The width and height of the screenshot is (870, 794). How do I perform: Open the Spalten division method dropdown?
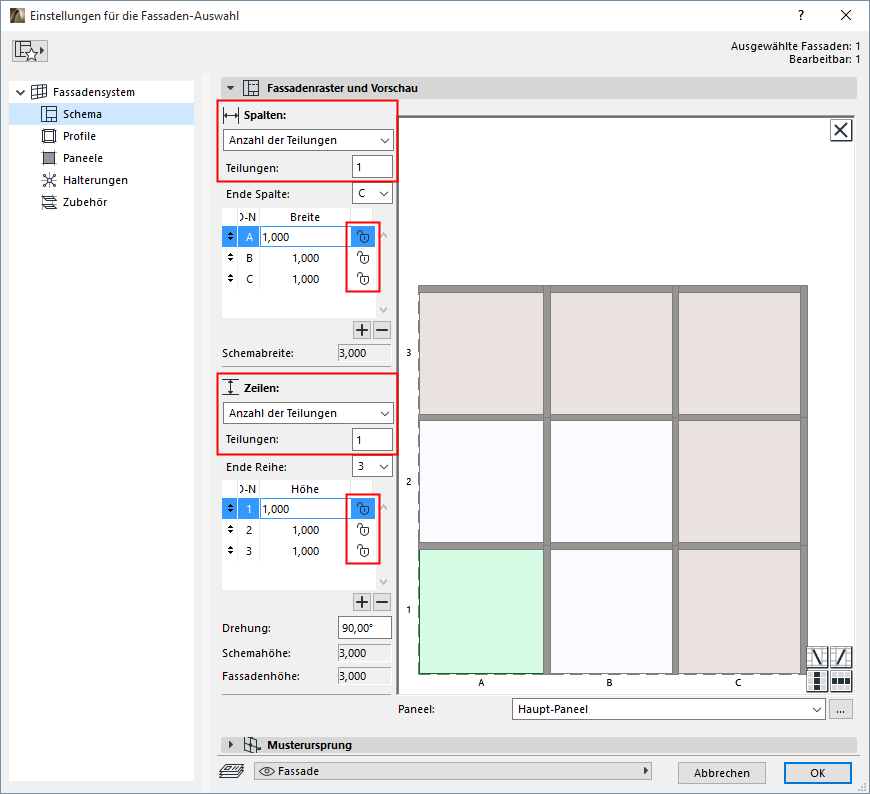click(x=308, y=140)
